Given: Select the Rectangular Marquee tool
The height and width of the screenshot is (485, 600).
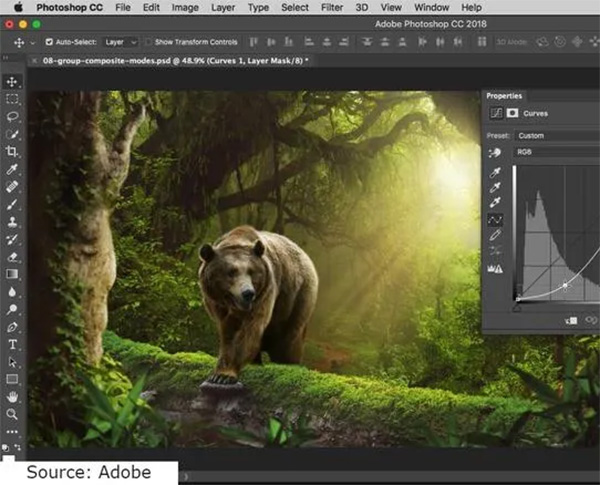Looking at the screenshot, I should (12, 100).
